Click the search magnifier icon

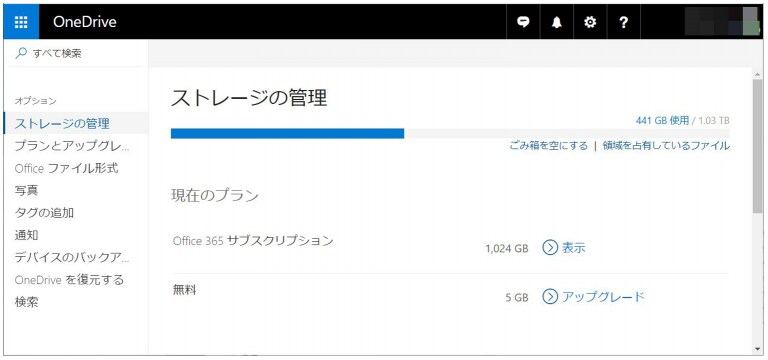tap(21, 53)
